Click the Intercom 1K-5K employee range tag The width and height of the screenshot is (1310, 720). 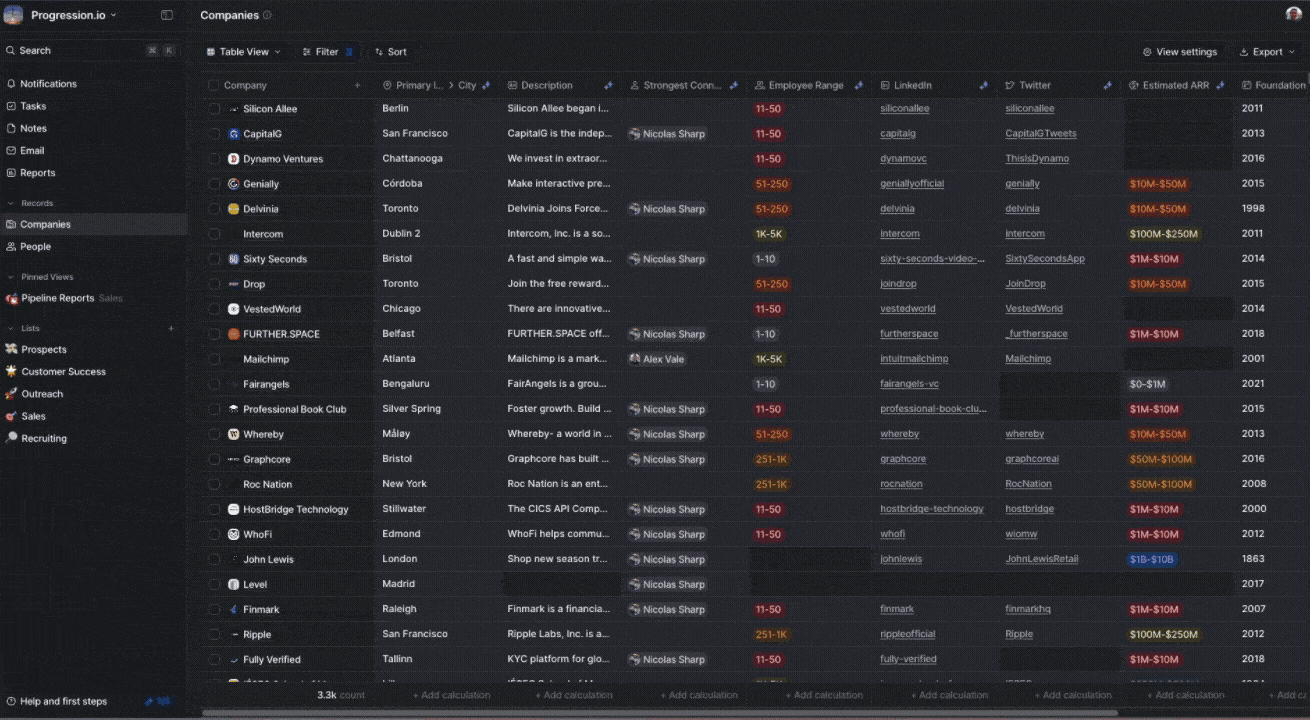[x=769, y=234]
